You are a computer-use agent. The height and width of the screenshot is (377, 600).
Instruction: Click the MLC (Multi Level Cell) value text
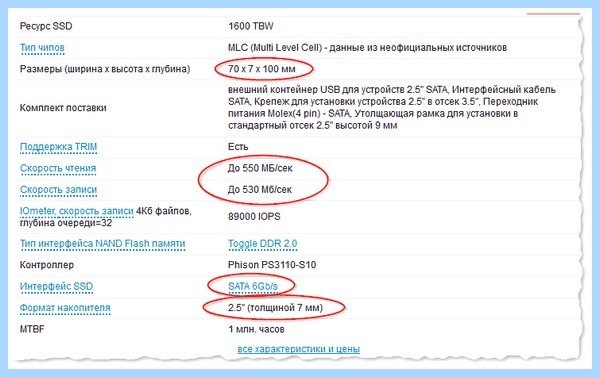tap(367, 48)
